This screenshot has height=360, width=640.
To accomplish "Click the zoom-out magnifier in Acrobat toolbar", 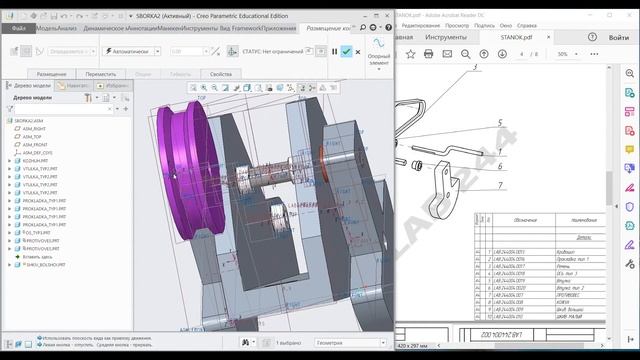I will pos(466,54).
